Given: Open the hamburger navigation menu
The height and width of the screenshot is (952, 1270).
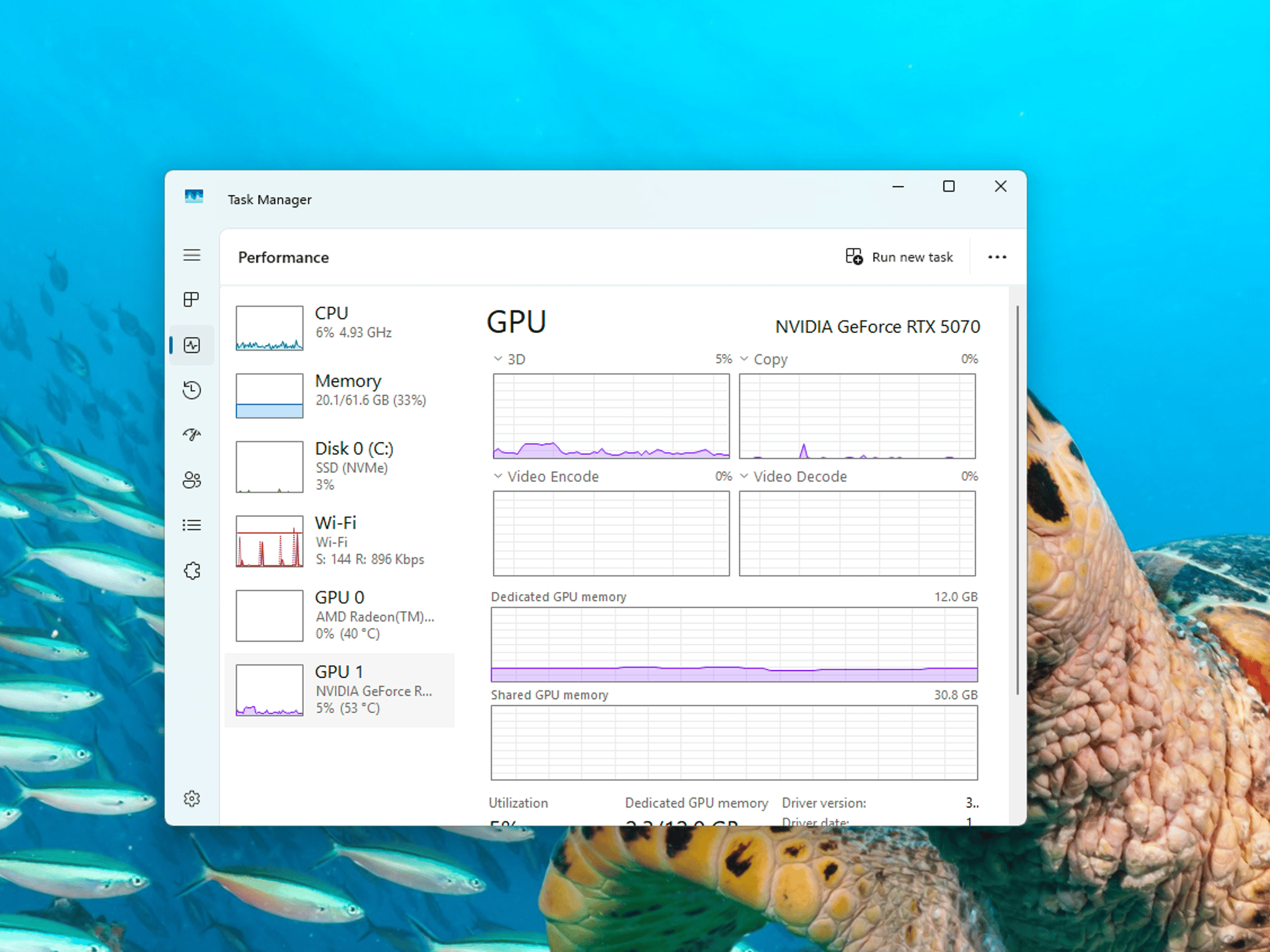Looking at the screenshot, I should [x=192, y=255].
